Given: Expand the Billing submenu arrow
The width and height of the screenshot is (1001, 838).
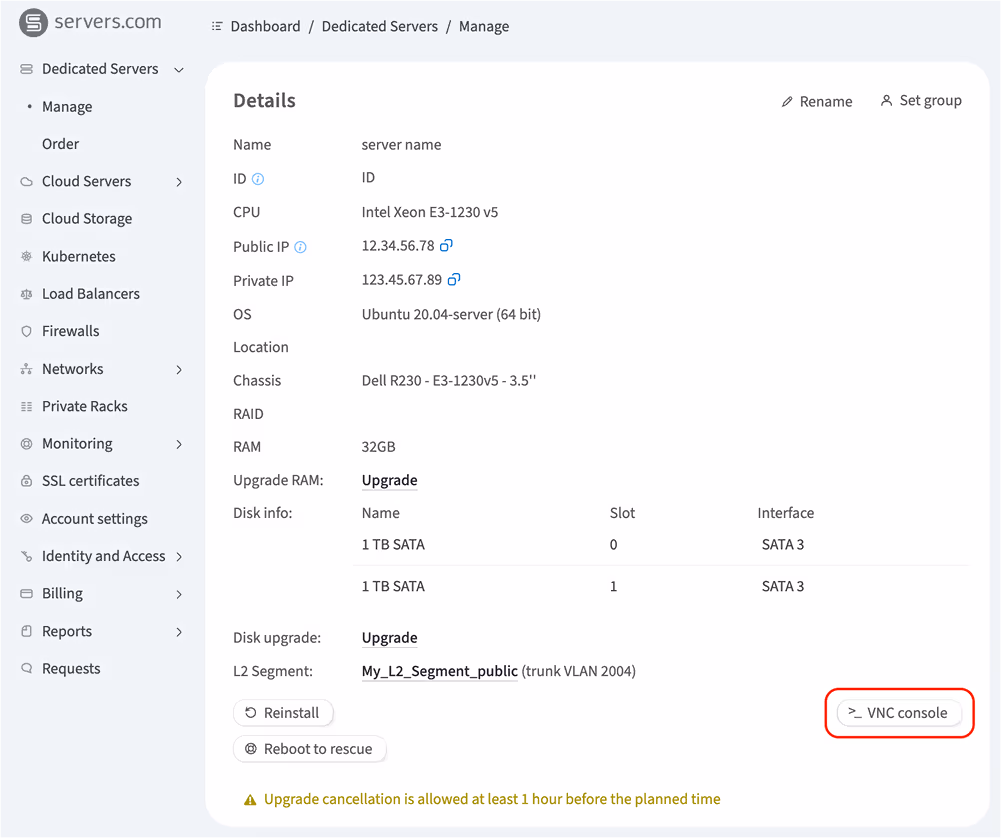Looking at the screenshot, I should [x=179, y=594].
